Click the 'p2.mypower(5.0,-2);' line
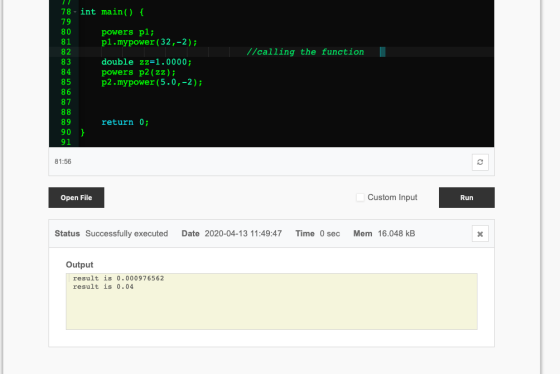 point(152,82)
